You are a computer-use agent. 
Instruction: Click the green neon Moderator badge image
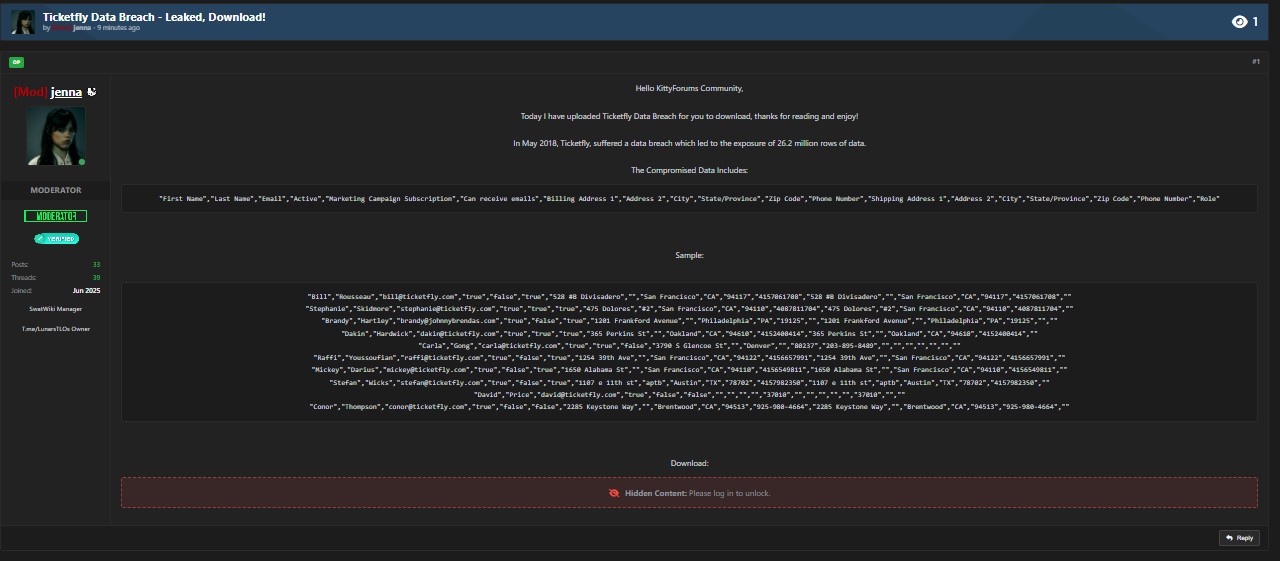click(x=56, y=216)
